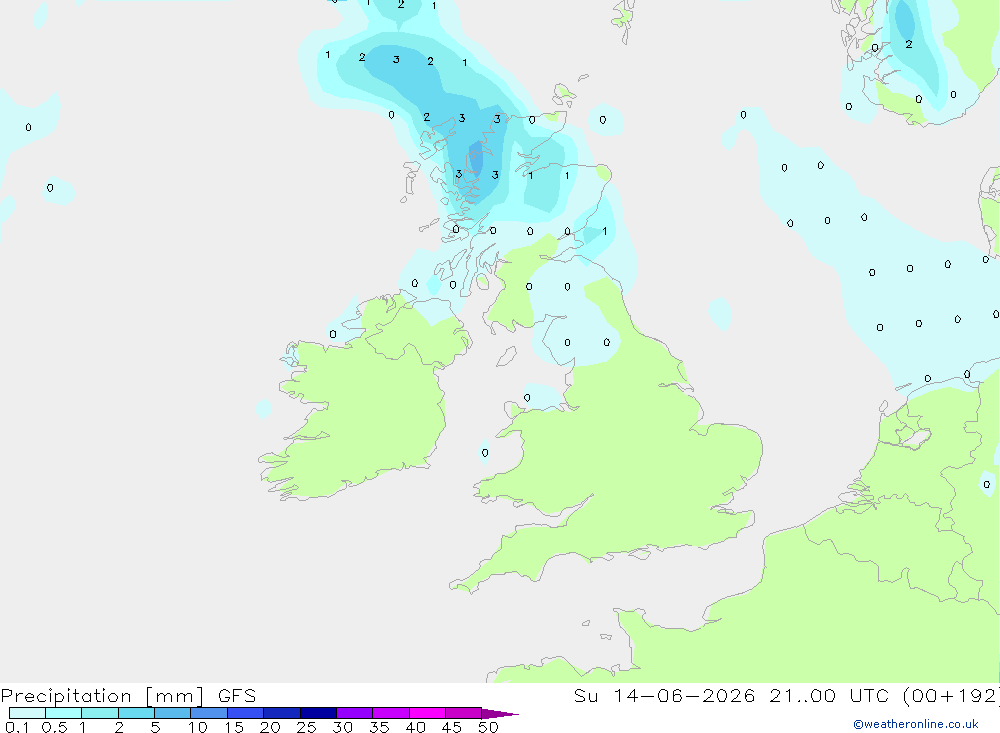Select the 10–15 mm legend swatch

tap(209, 713)
